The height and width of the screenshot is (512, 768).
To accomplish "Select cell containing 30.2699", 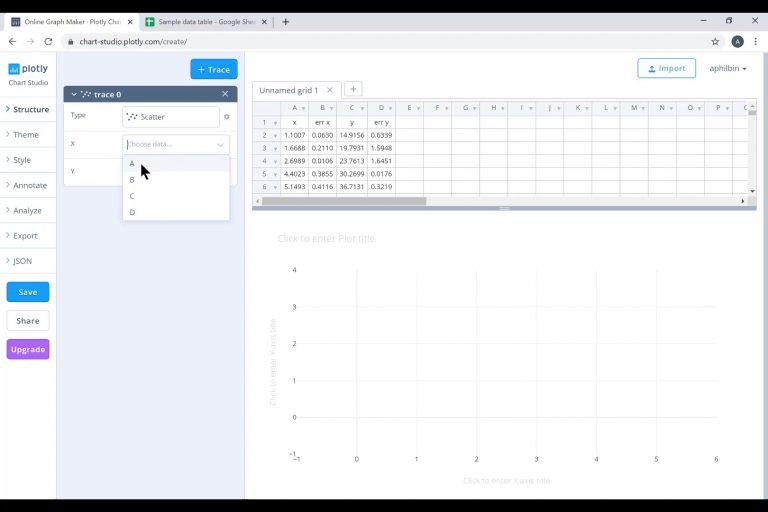I will coord(351,174).
